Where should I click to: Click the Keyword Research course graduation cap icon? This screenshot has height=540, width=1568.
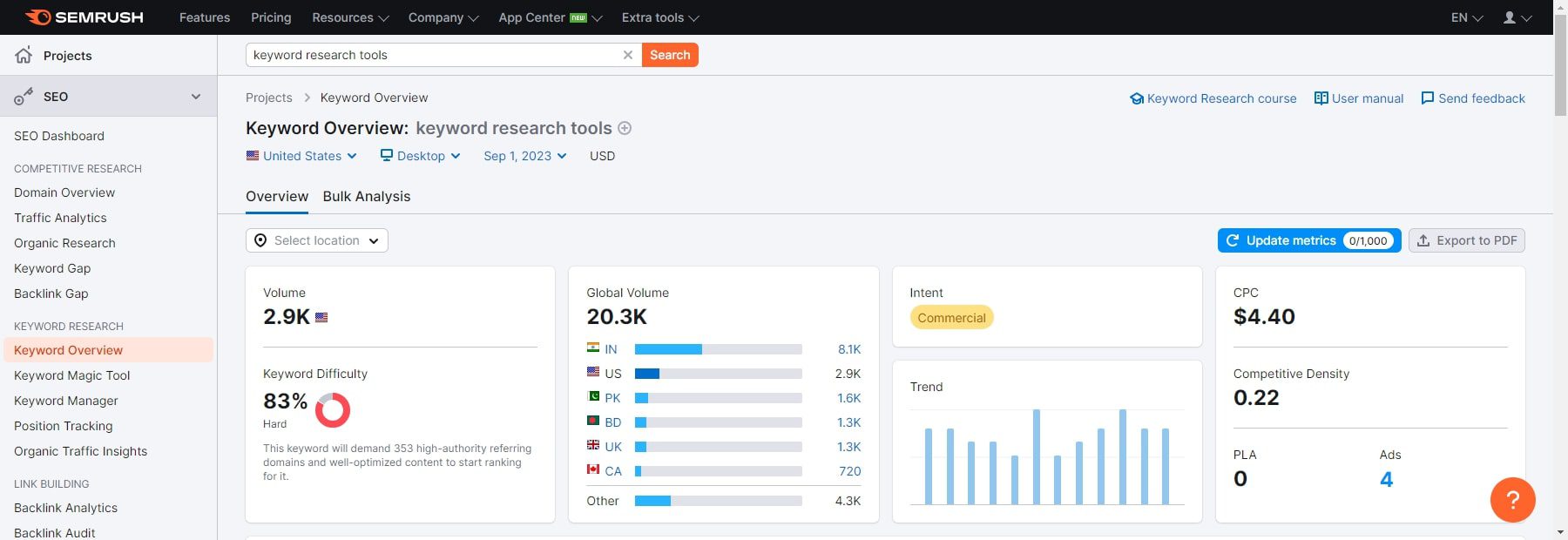click(x=1136, y=98)
